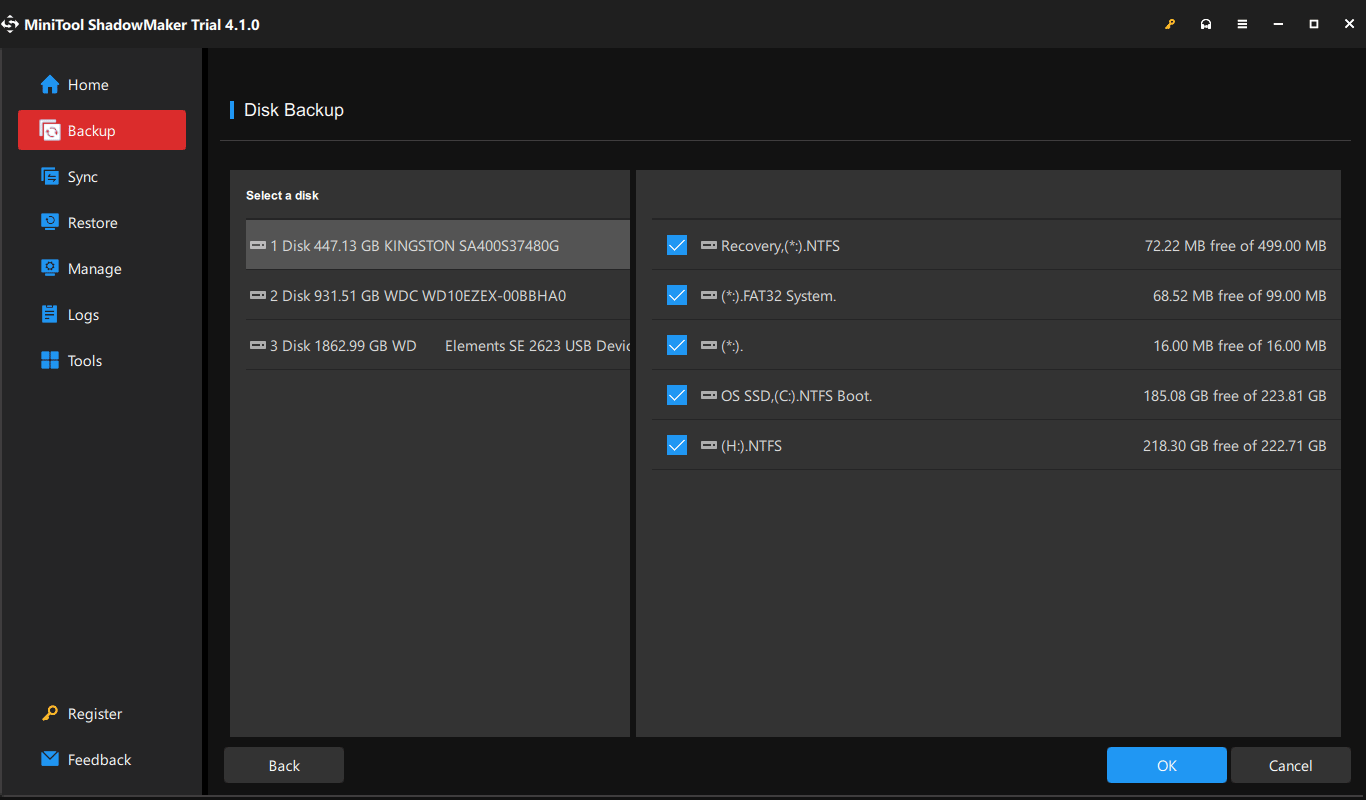Toggle the FAT32 System partition checkbox

click(x=677, y=295)
